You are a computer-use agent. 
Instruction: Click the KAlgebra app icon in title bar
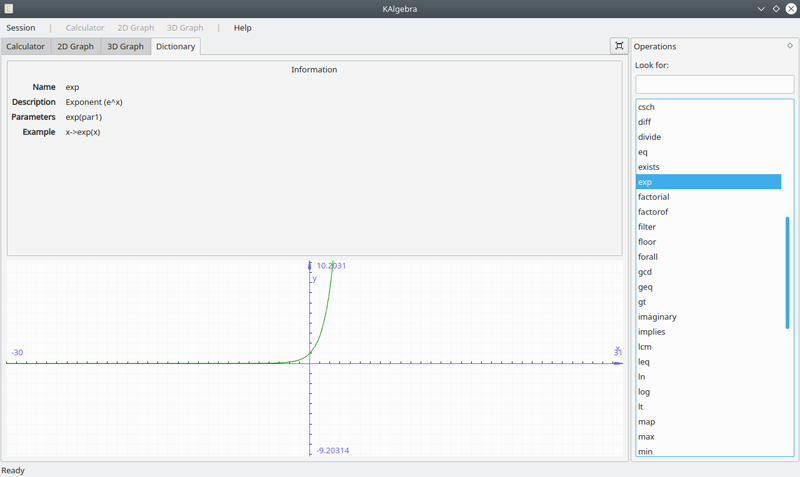[9, 8]
